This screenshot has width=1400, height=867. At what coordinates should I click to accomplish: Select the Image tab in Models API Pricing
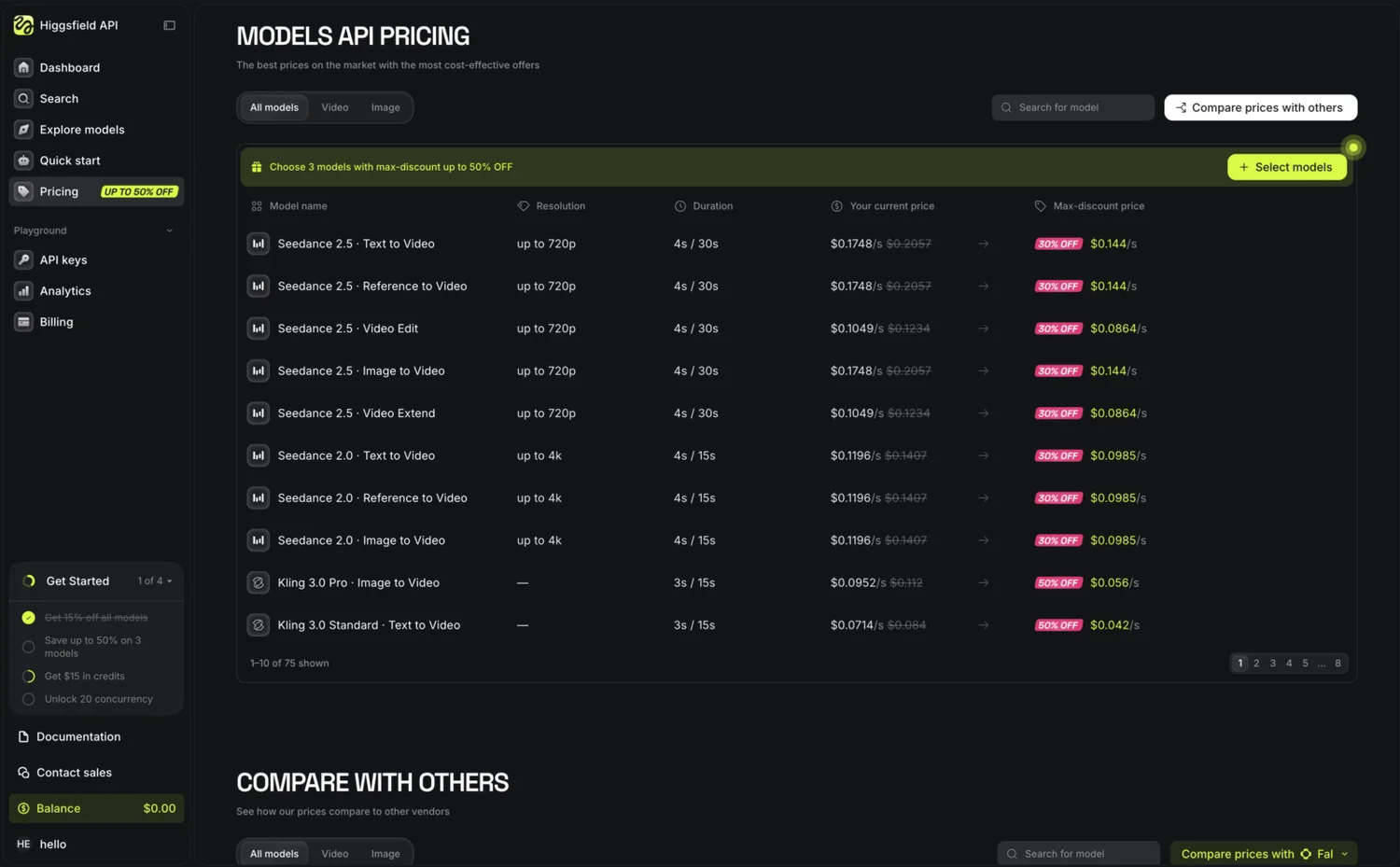(x=385, y=107)
